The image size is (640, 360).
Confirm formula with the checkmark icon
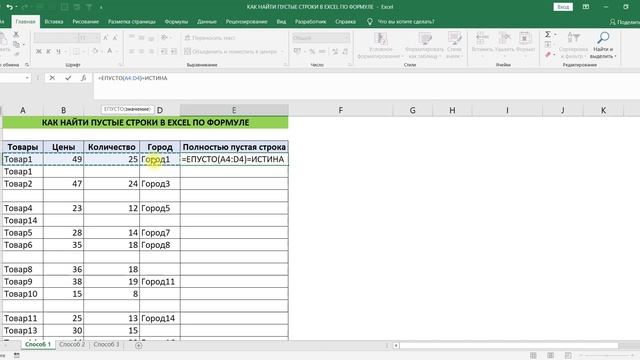tap(68, 78)
